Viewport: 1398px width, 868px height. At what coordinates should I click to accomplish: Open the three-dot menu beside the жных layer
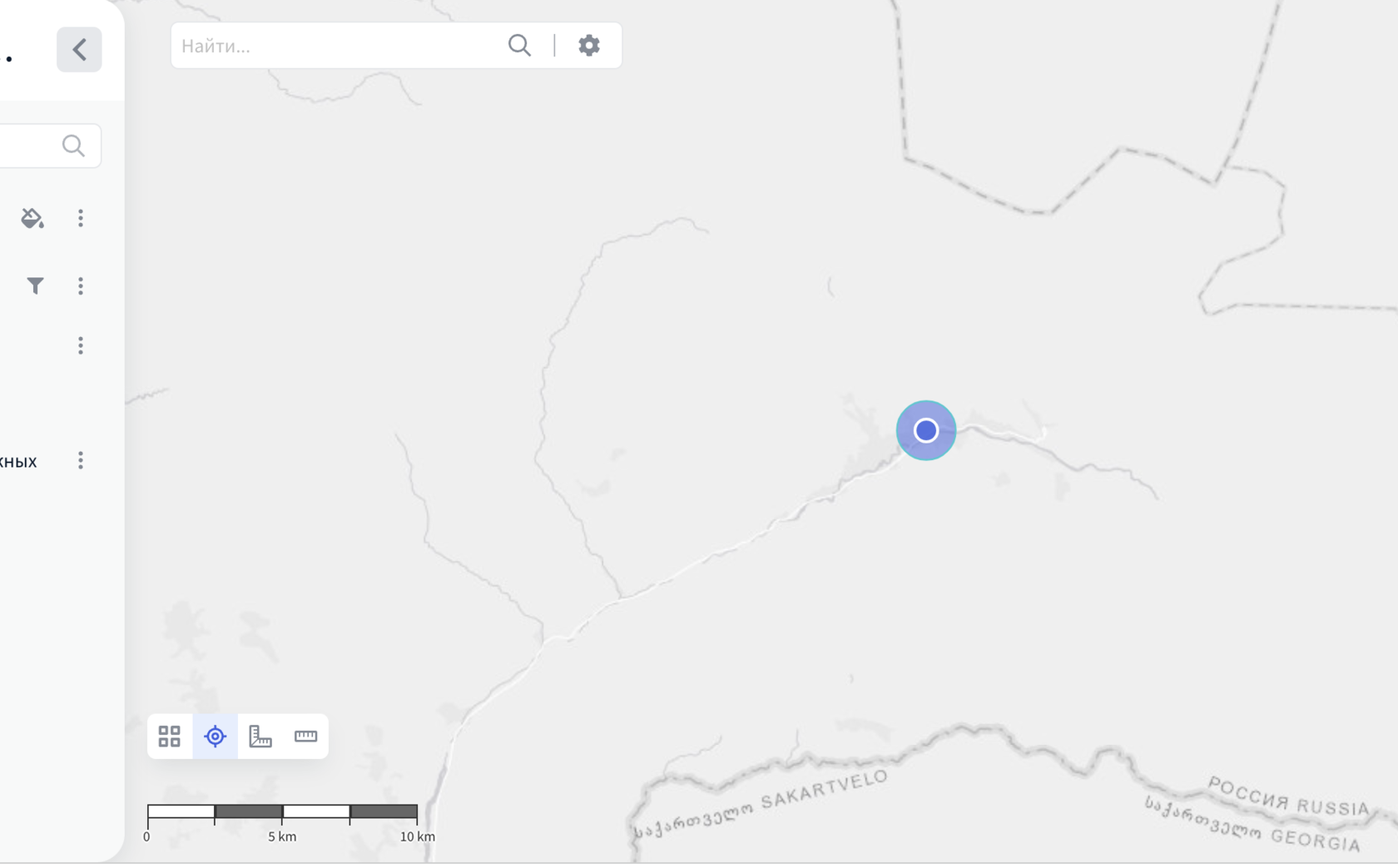tap(81, 460)
